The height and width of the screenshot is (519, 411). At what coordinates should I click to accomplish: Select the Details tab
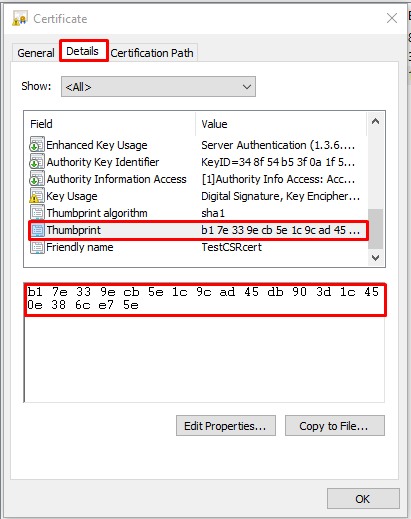83,51
